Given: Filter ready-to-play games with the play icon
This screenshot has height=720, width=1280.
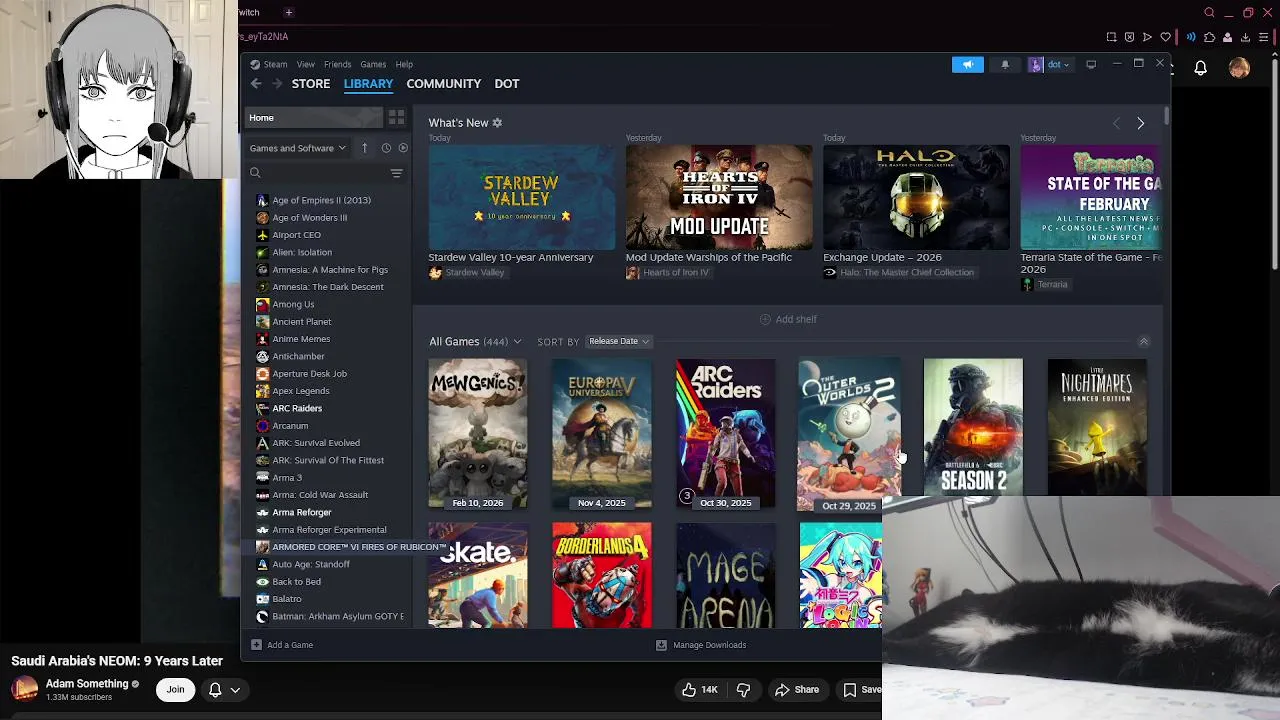Looking at the screenshot, I should point(403,148).
